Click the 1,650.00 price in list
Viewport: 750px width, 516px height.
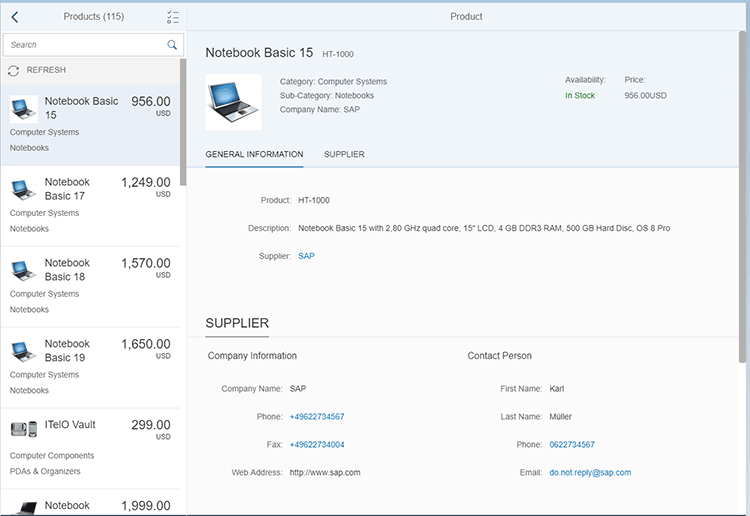tap(145, 344)
